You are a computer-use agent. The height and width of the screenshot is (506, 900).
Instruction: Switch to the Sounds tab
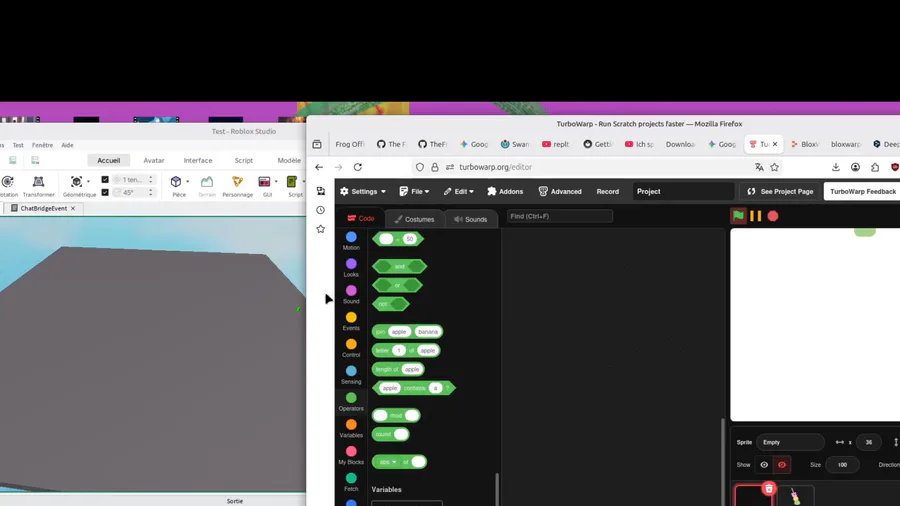[x=471, y=219]
